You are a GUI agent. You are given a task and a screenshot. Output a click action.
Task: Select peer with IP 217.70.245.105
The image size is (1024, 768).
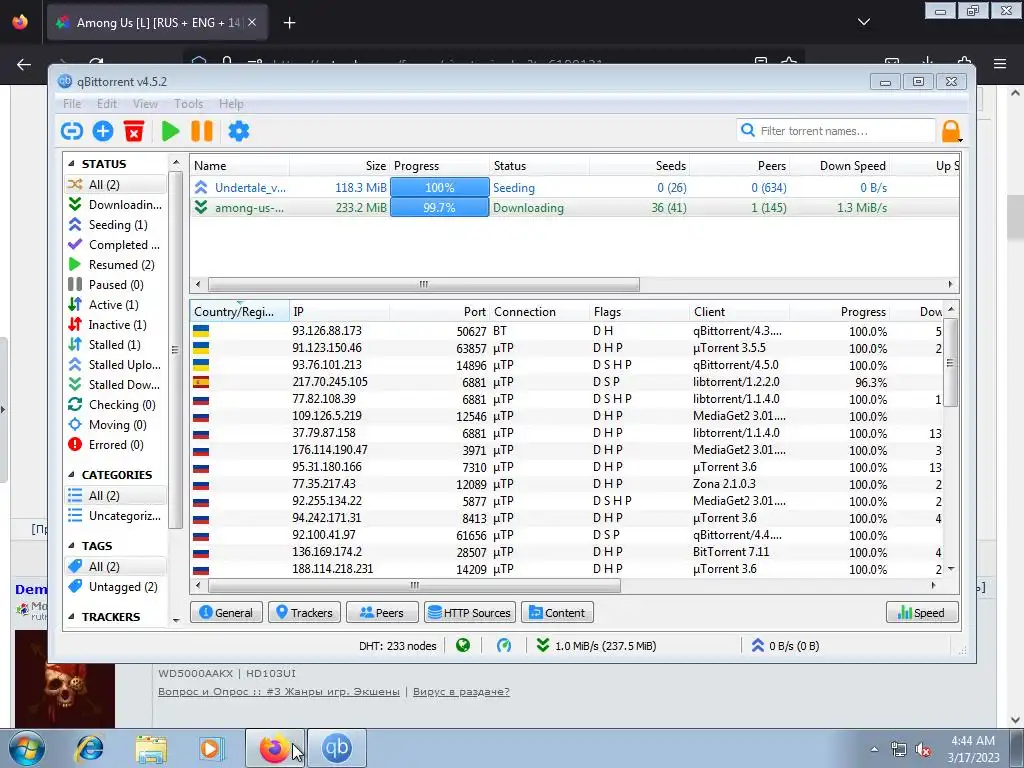[567, 382]
